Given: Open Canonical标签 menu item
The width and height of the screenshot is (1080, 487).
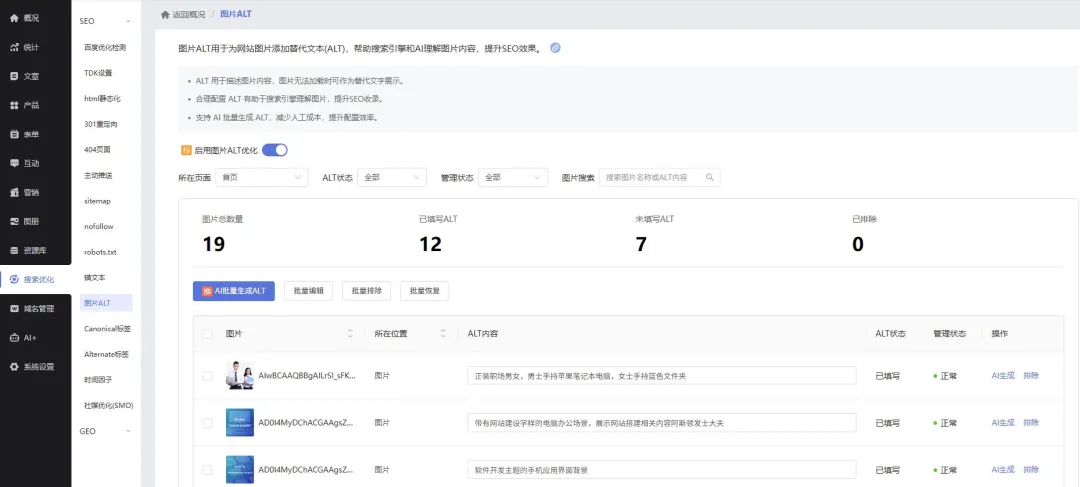Looking at the screenshot, I should coord(107,329).
